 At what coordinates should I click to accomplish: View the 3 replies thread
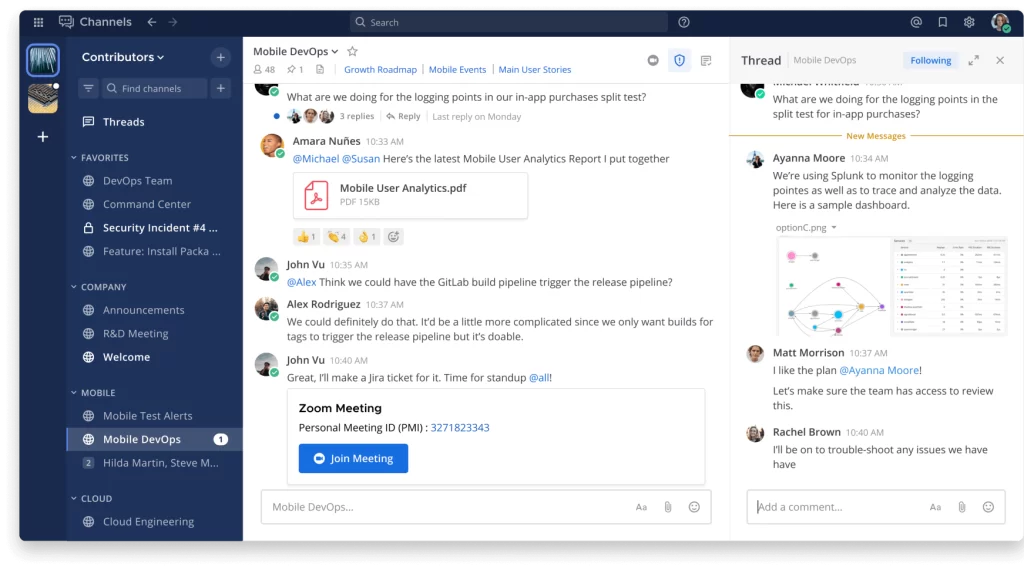357,116
